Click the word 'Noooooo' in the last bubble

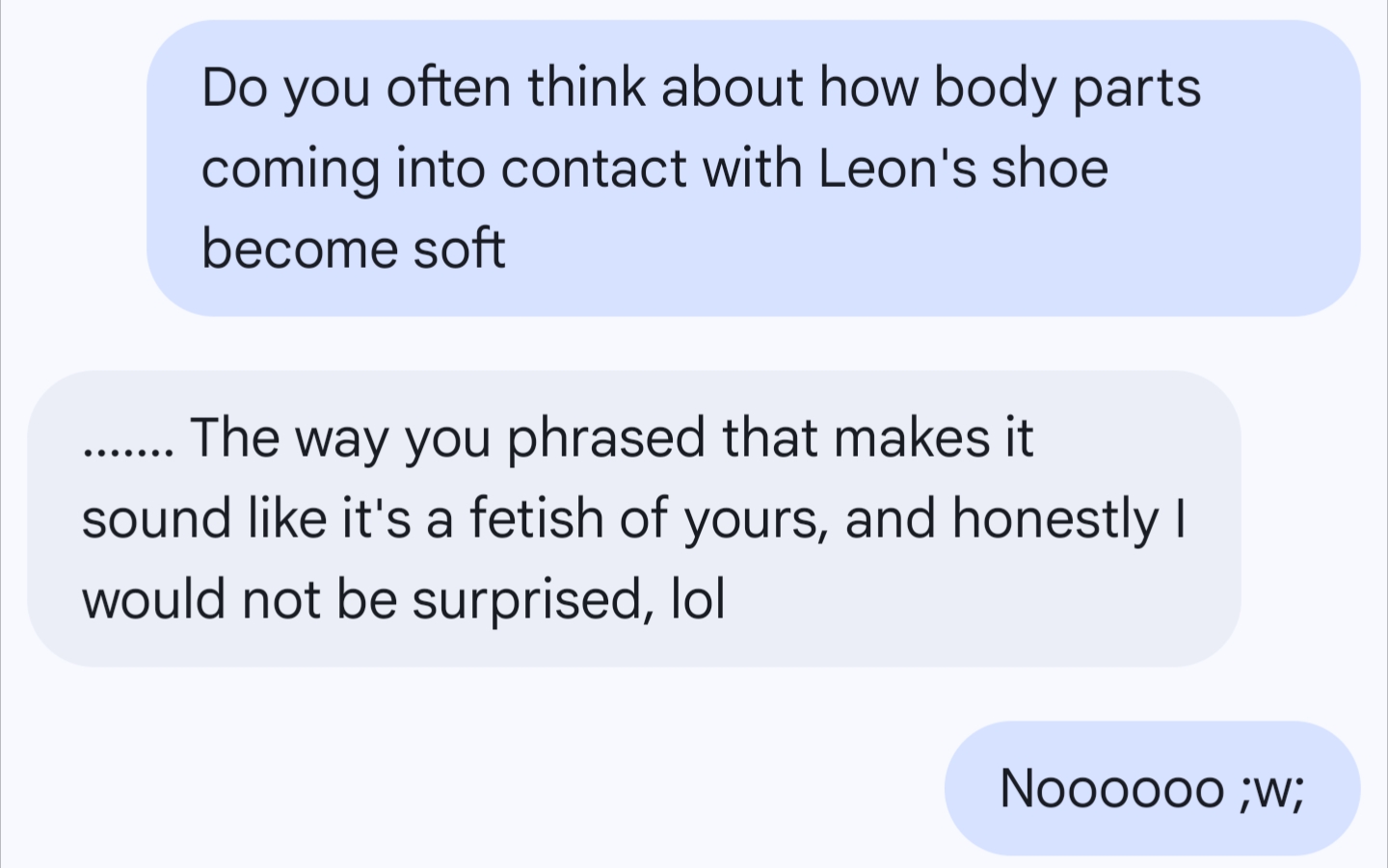tap(1111, 788)
